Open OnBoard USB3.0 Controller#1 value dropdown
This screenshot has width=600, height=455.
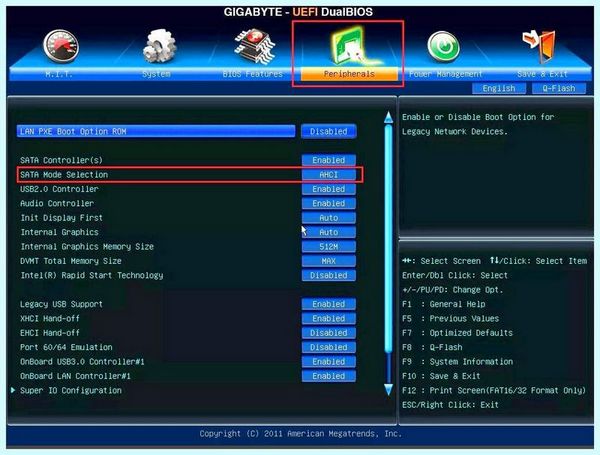click(329, 362)
